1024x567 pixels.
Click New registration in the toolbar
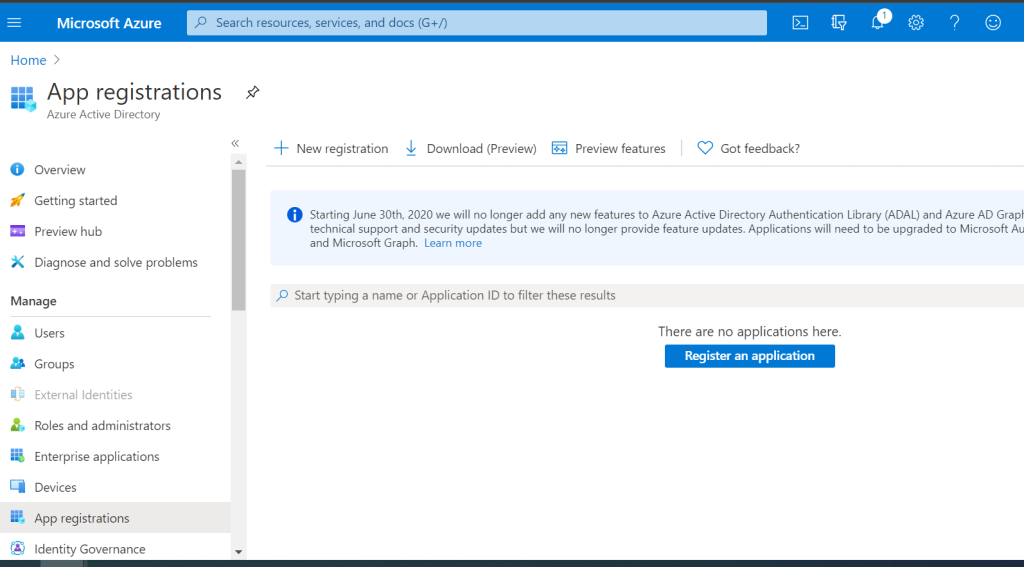click(331, 148)
